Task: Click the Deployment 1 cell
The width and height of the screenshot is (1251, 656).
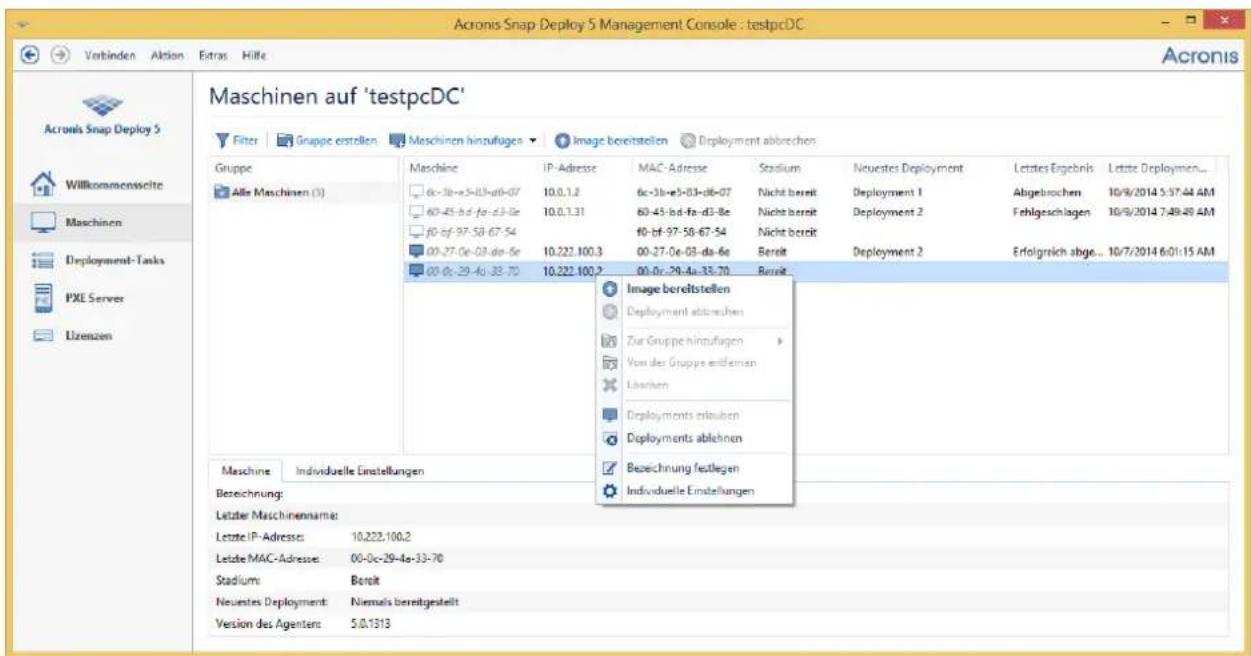Action: coord(885,193)
